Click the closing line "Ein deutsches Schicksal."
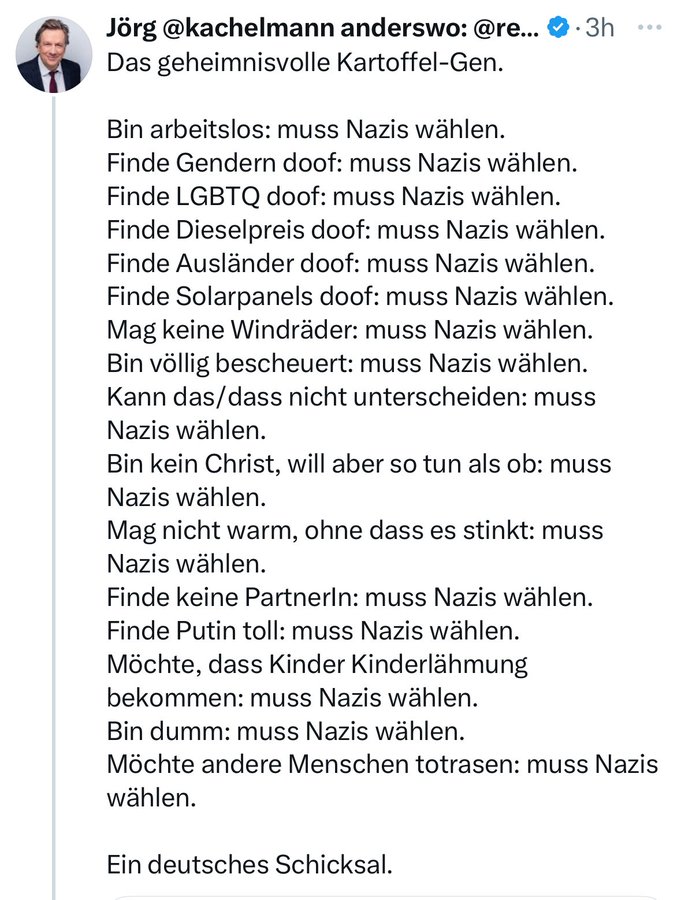Image resolution: width=681 pixels, height=900 pixels. pyautogui.click(x=250, y=864)
